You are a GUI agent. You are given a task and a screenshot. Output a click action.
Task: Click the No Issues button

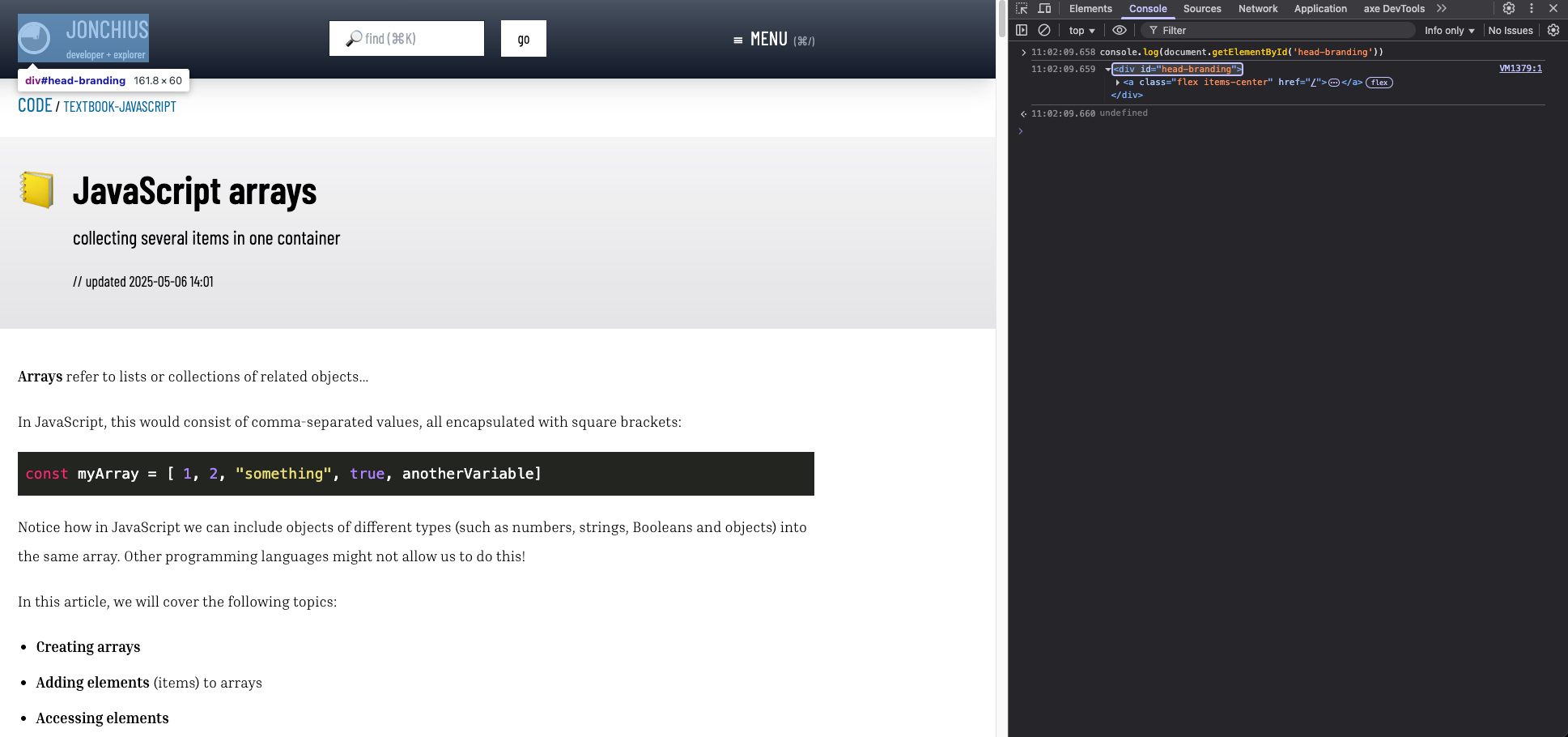click(x=1511, y=31)
